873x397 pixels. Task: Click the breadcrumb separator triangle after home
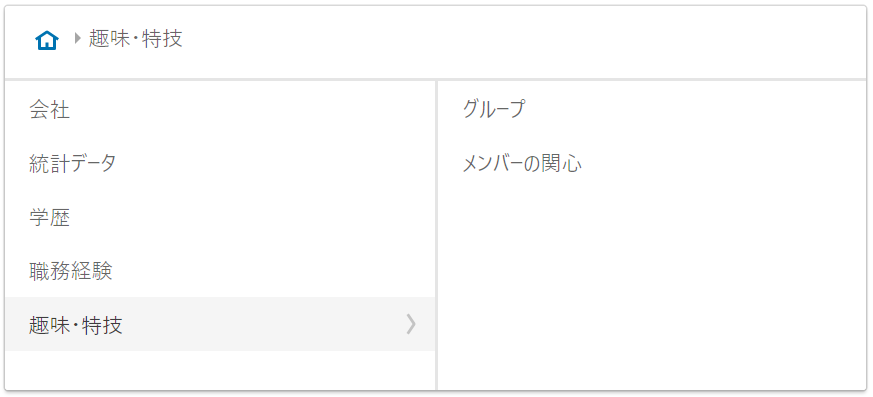77,38
